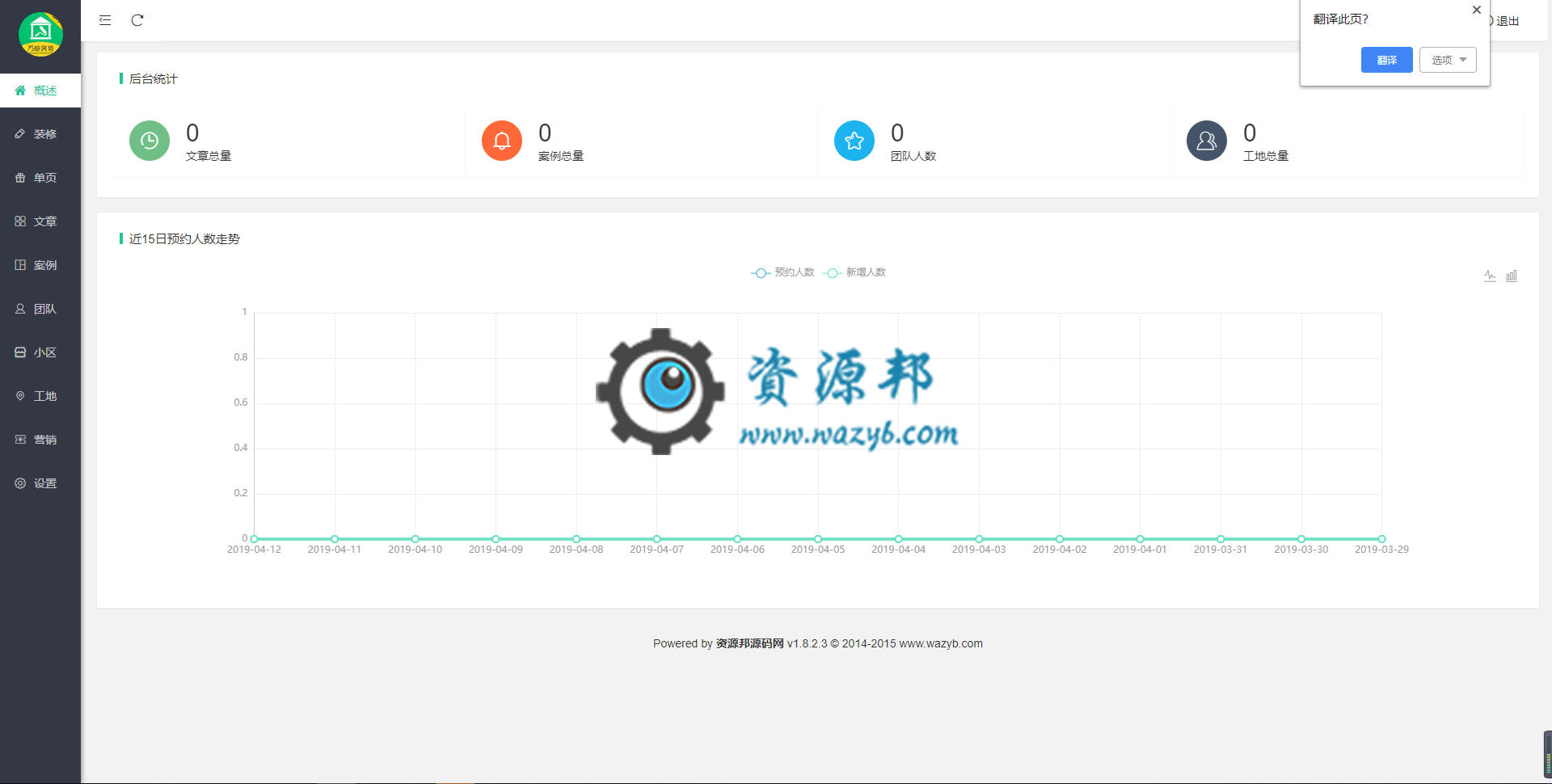Click the 资源邦源码网 footer link
Screen dimensions: 1552x784
tap(749, 643)
